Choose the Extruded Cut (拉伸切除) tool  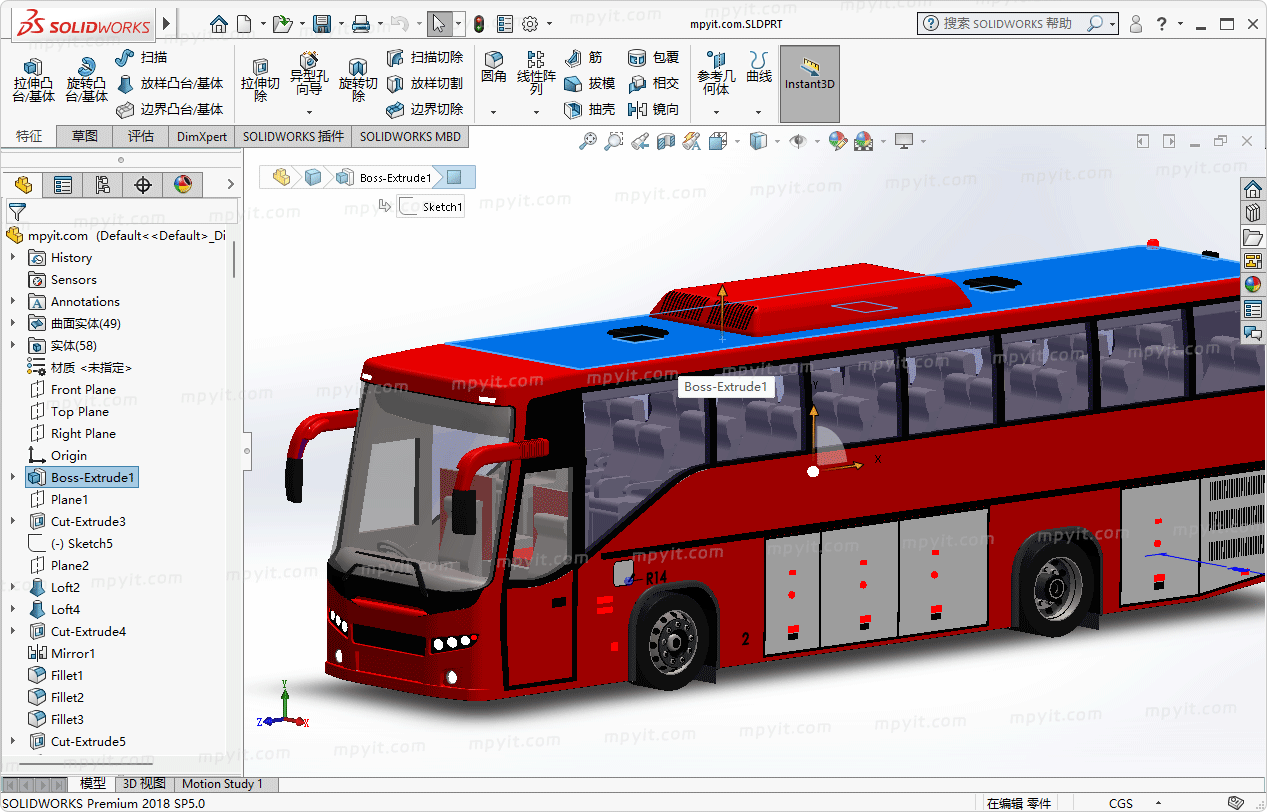(x=260, y=80)
